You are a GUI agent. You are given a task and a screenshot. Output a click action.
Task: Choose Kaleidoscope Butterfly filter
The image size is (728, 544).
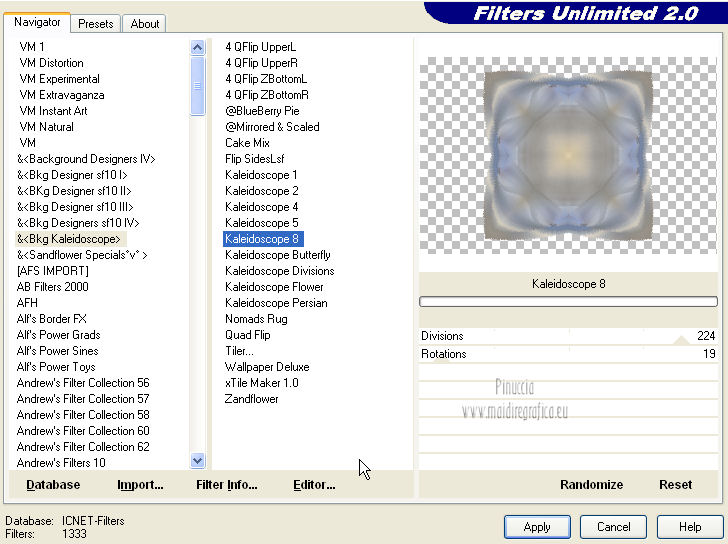(x=278, y=255)
